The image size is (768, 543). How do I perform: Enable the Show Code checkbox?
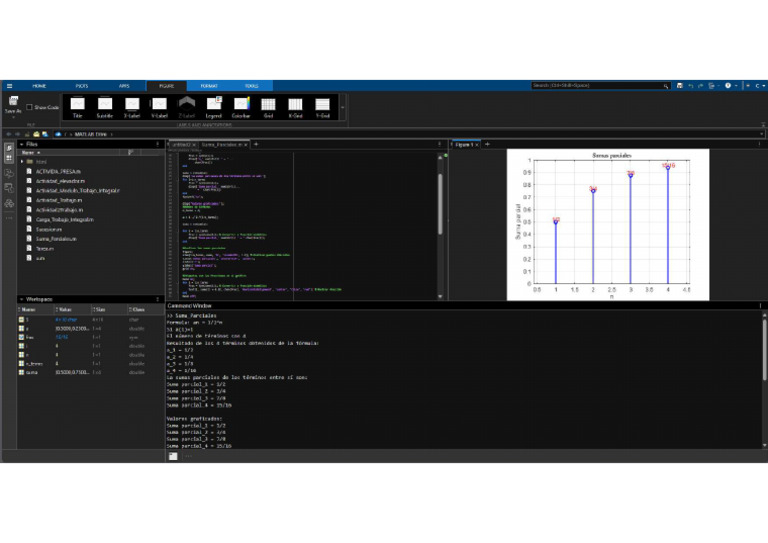pos(31,107)
